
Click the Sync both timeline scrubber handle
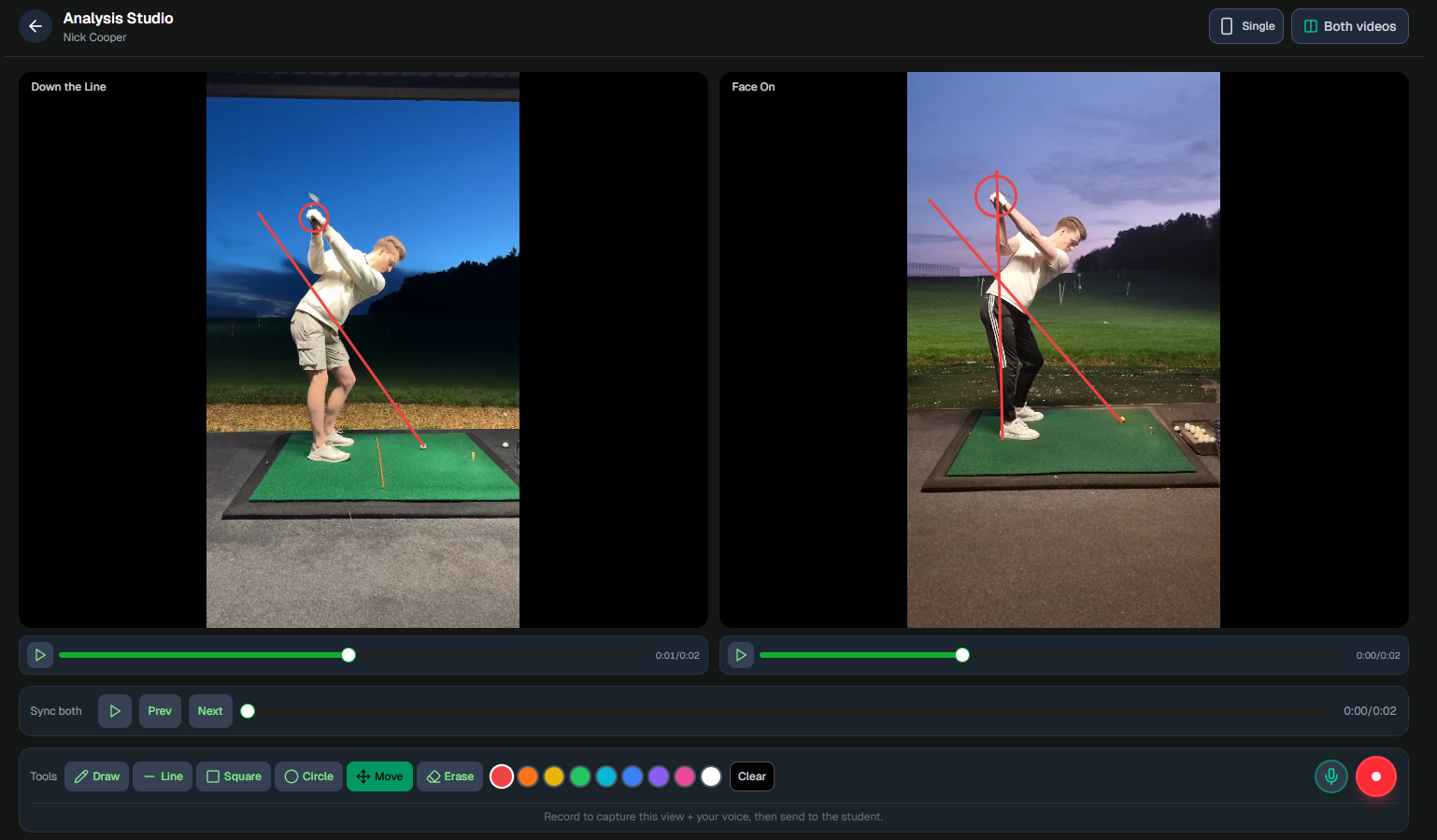pos(248,710)
